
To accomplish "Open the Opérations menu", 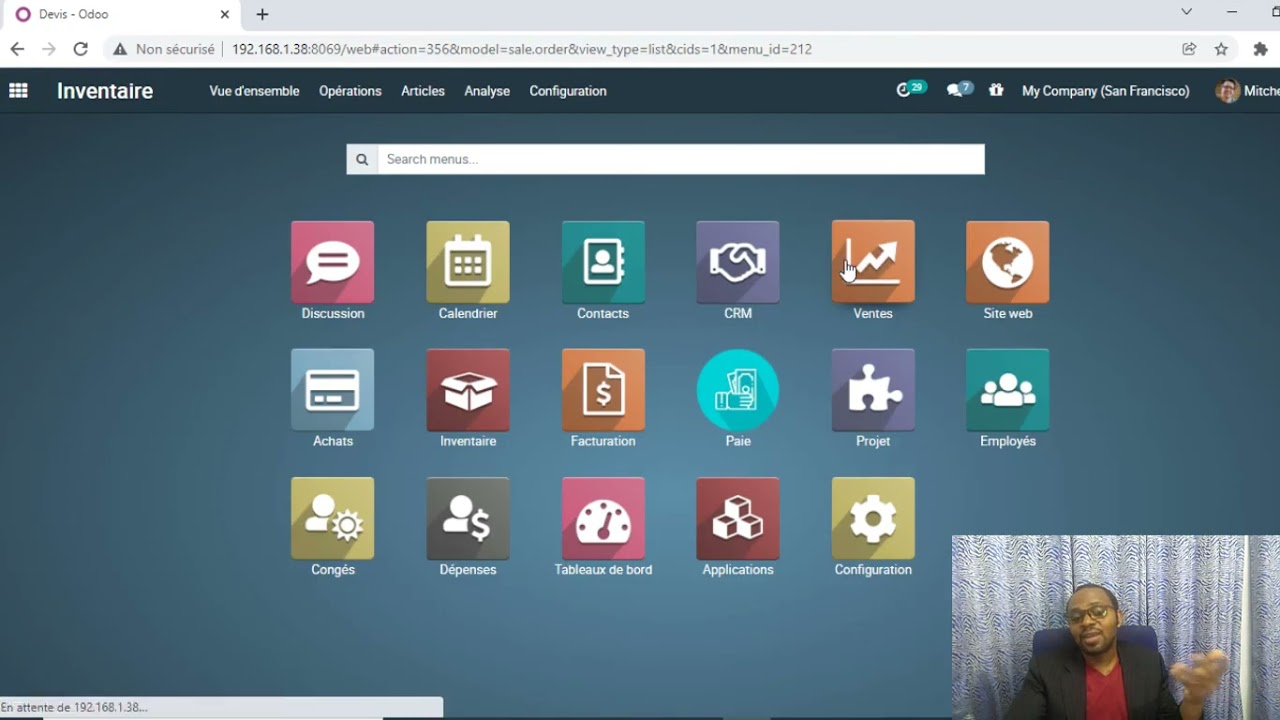I will [x=350, y=91].
